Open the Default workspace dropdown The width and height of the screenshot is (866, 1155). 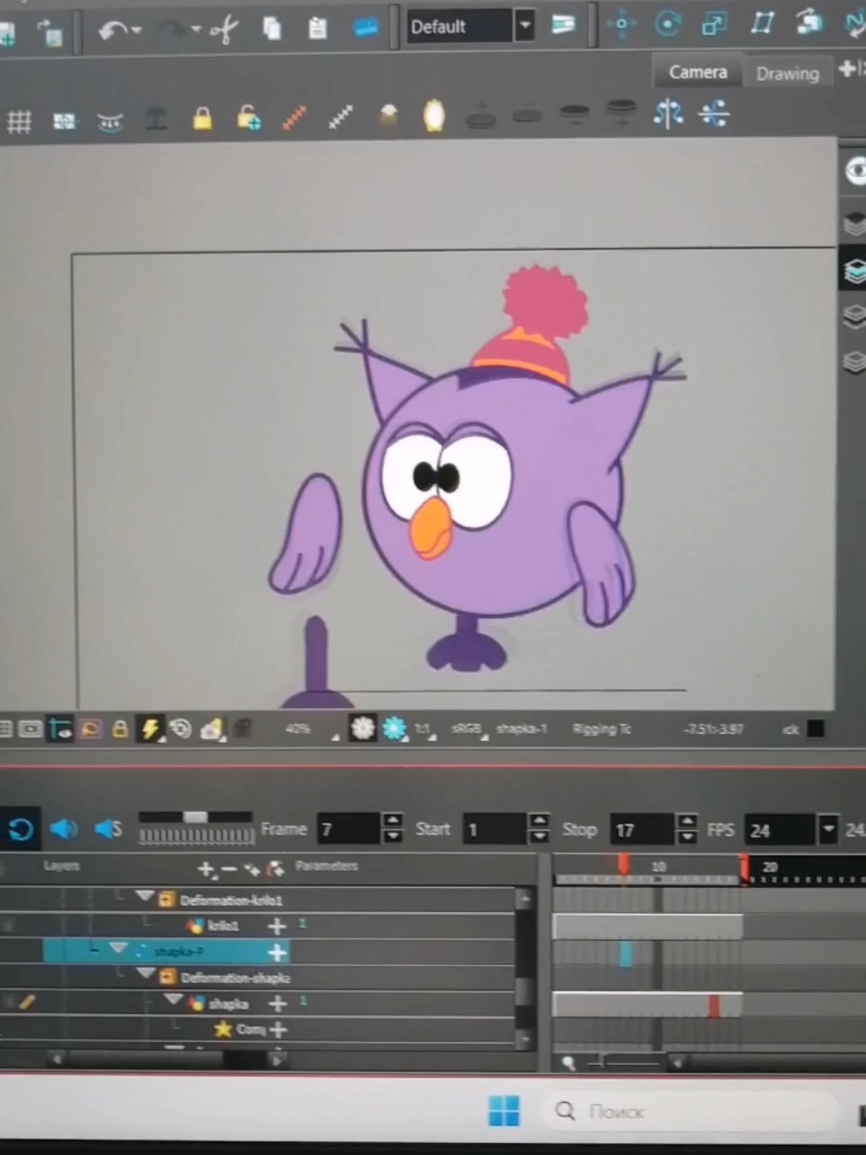pyautogui.click(x=524, y=26)
